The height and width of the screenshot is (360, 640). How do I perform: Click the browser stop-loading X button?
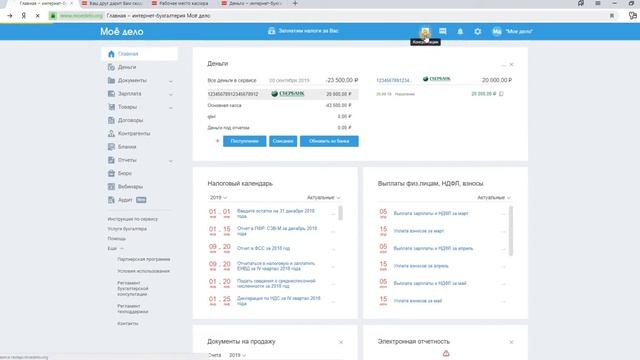[x=37, y=16]
